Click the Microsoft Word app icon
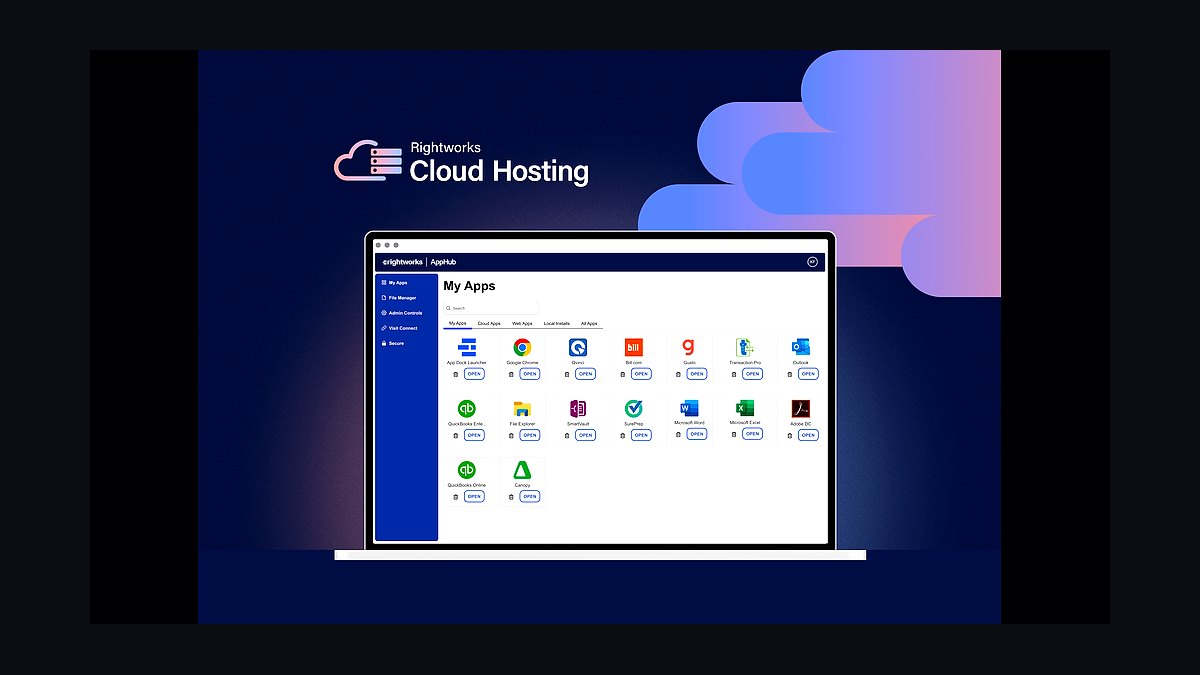Screen dimensions: 1200x675 click(x=689, y=408)
